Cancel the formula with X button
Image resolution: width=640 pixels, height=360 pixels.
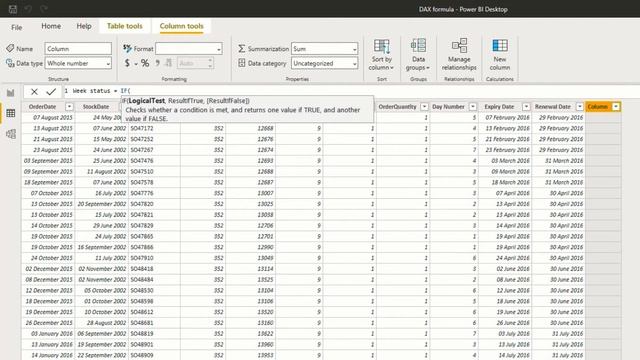coord(34,91)
